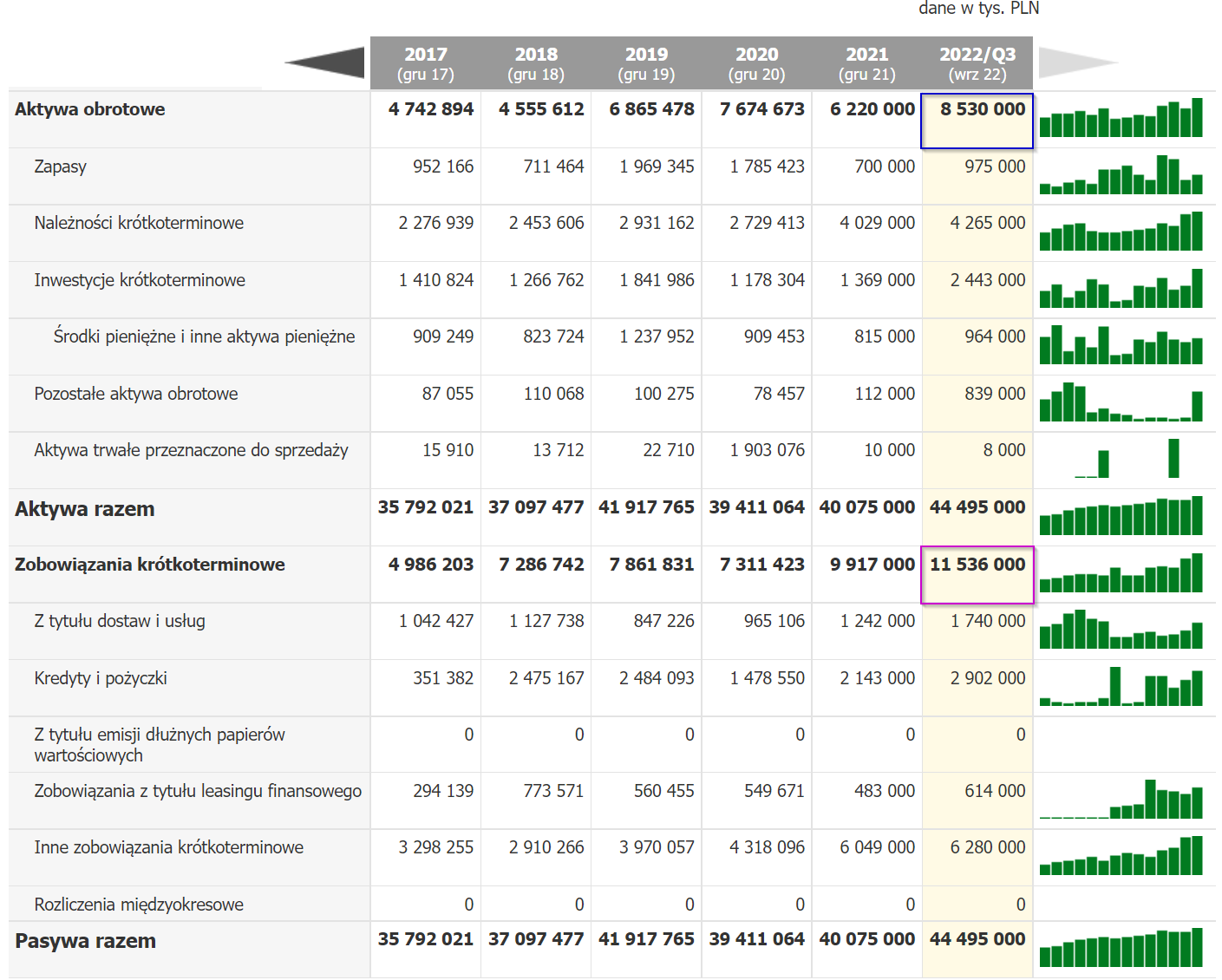This screenshot has height=980, width=1222.
Task: Click the Zapasy row label
Action: pyautogui.click(x=61, y=167)
